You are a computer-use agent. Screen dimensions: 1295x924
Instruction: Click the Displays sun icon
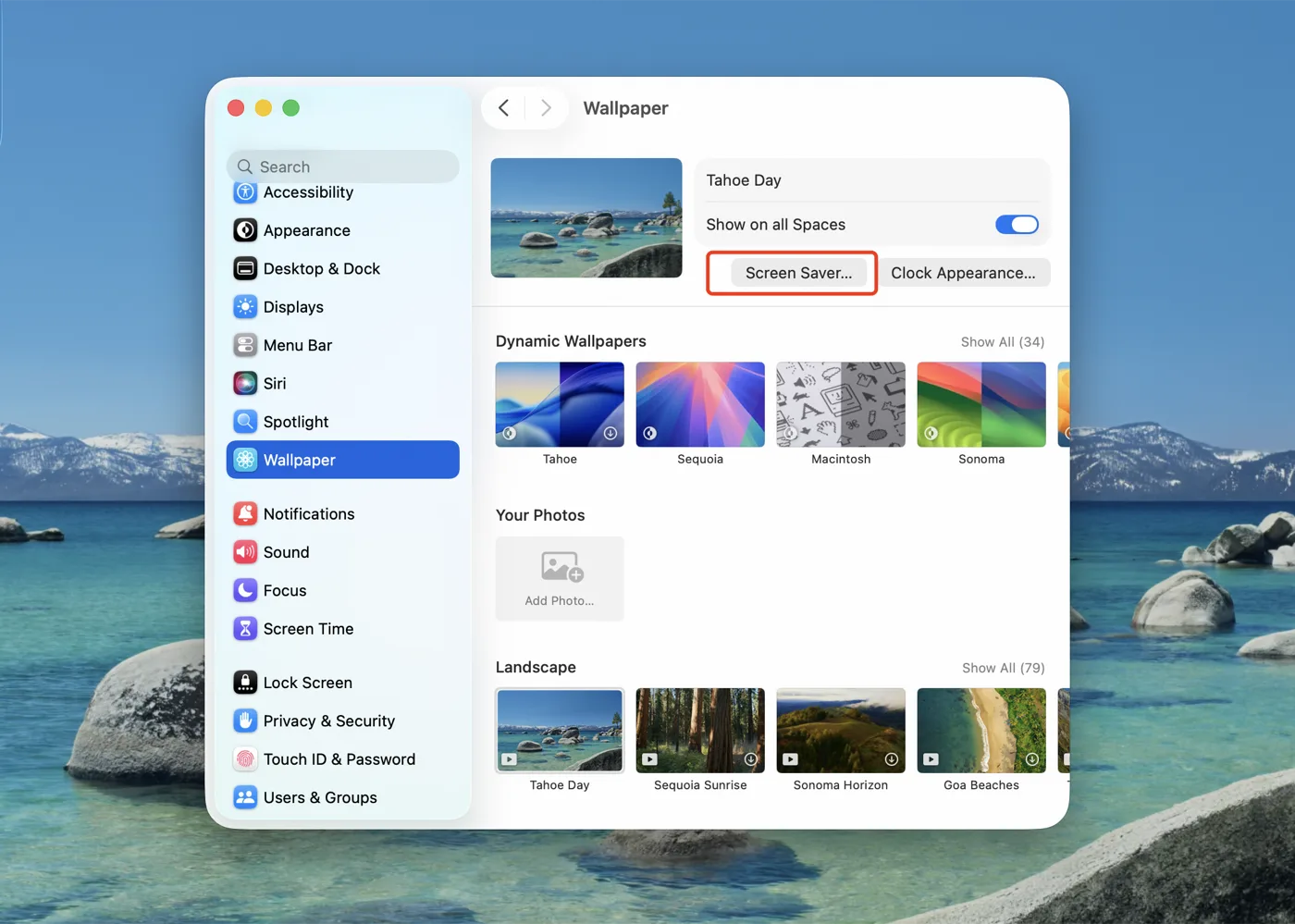pyautogui.click(x=245, y=307)
